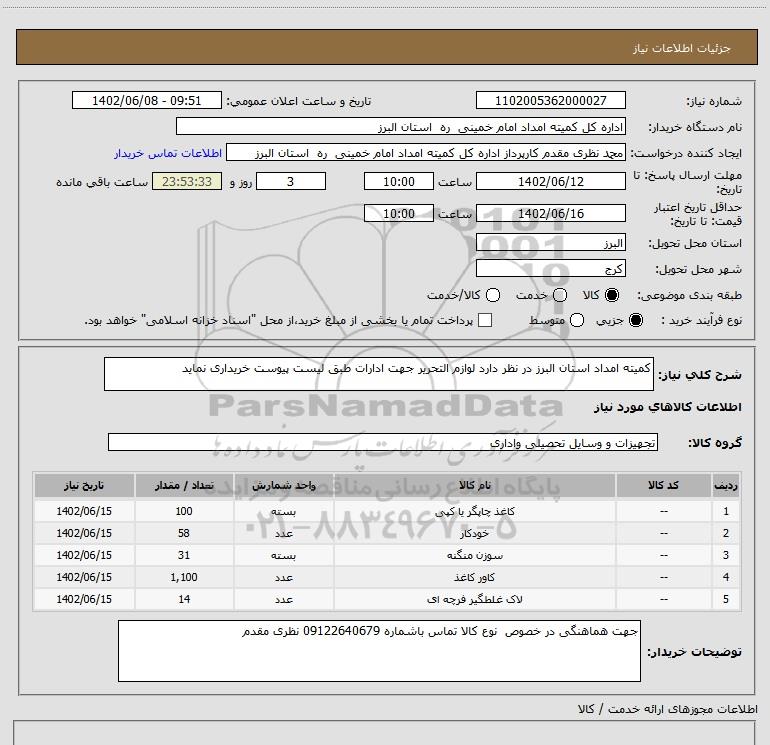This screenshot has height=745, width=770.
Task: Choose the جزیی purchase type radio
Action: coord(635,320)
